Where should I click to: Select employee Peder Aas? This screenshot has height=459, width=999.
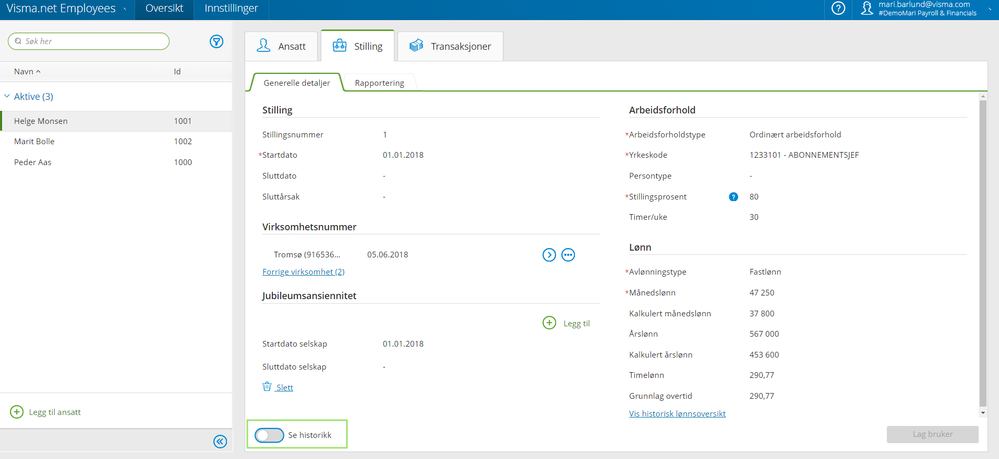(x=116, y=162)
